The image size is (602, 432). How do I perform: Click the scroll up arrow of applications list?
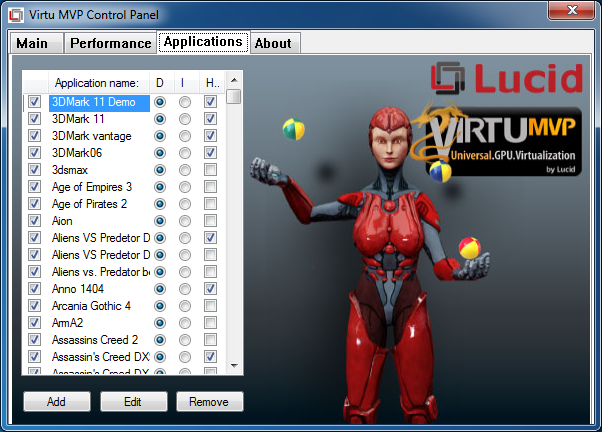[233, 81]
